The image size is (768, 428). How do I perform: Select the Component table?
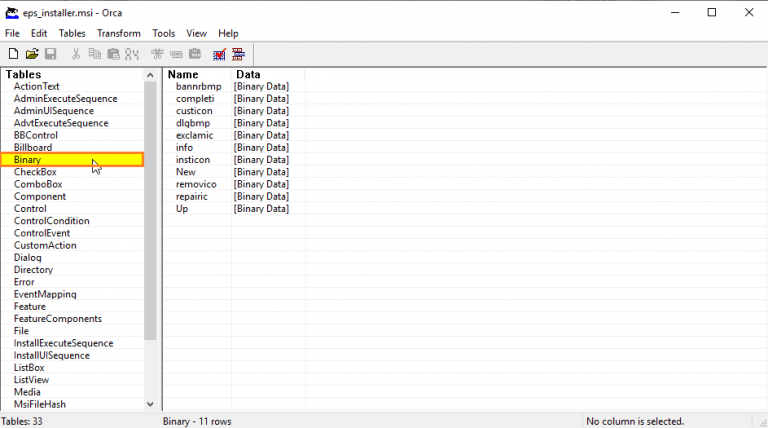(40, 196)
